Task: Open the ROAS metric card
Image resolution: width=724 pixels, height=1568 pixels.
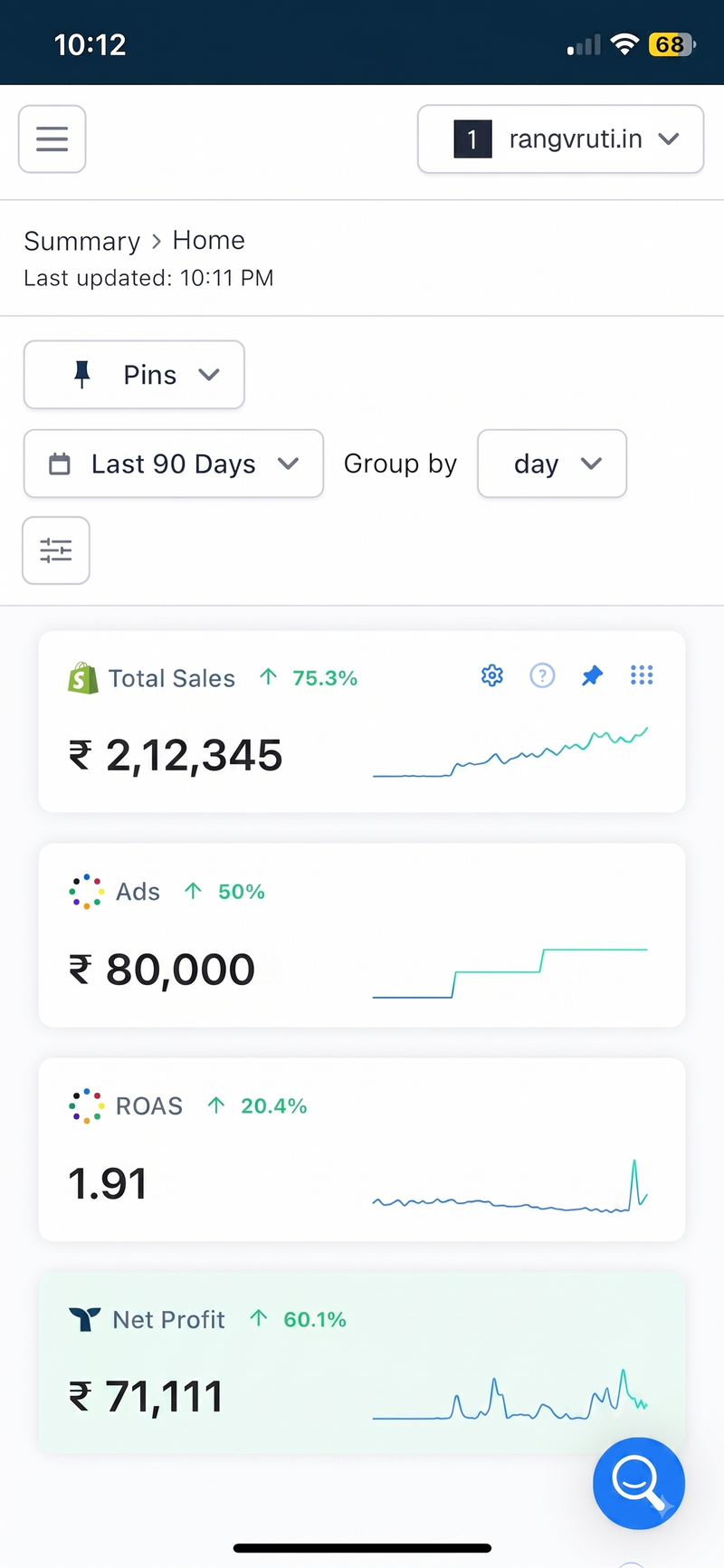Action: (362, 1150)
